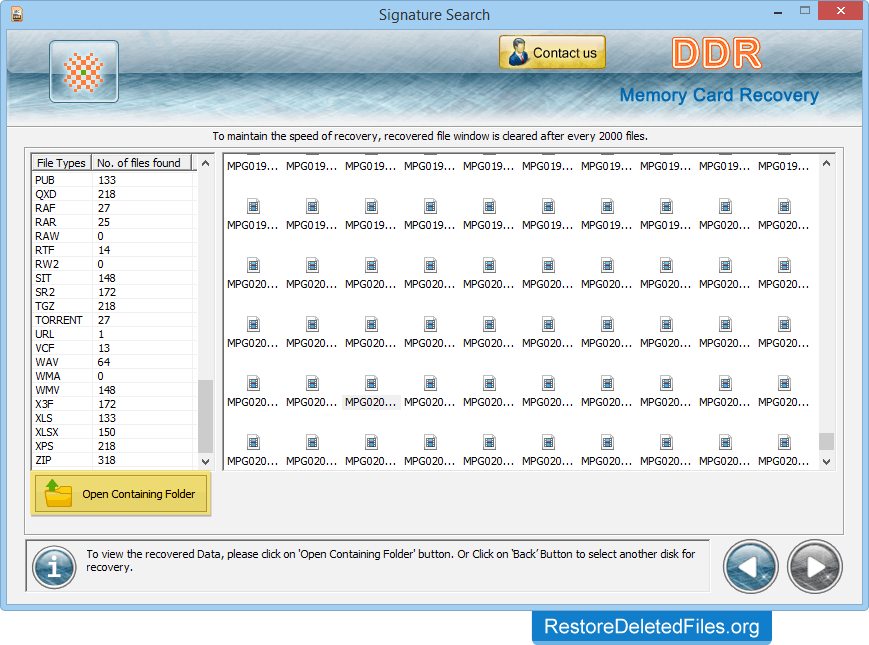Viewport: 869px width, 645px height.
Task: Select the SIT file type row
Action: pyautogui.click(x=114, y=278)
